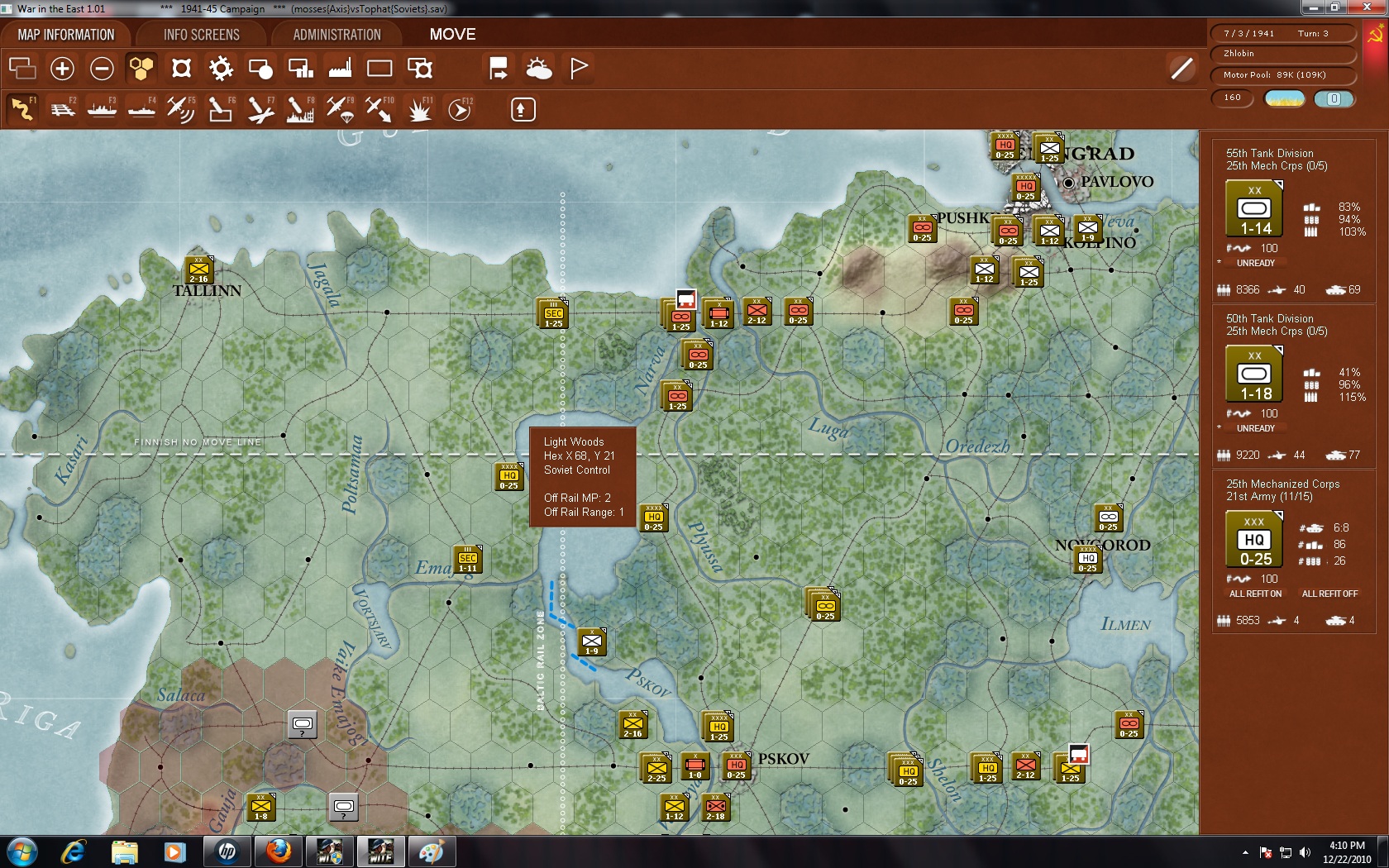Open the Map Information tab
1389x868 pixels.
66,35
